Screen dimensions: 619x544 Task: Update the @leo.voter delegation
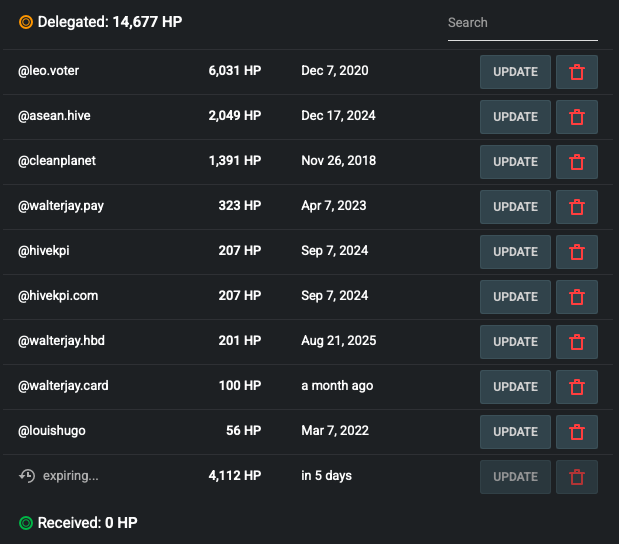515,72
